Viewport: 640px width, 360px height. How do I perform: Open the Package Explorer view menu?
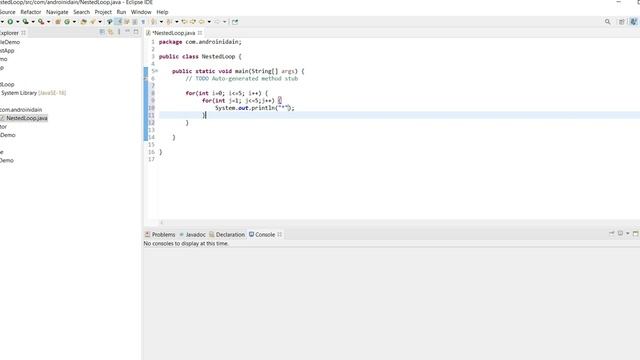(x=119, y=32)
